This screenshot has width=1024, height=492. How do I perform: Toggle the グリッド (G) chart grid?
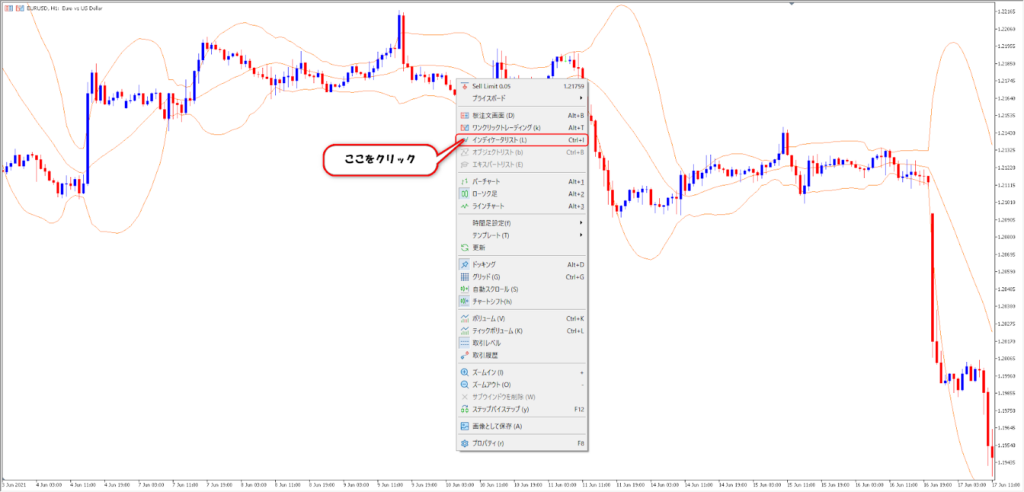click(522, 277)
